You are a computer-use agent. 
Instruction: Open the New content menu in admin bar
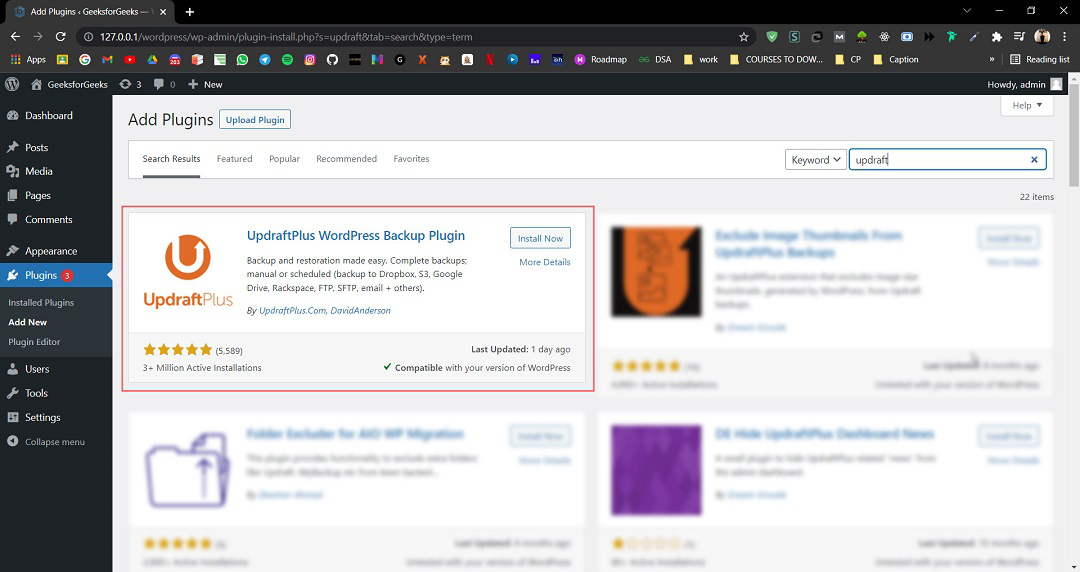[x=205, y=84]
